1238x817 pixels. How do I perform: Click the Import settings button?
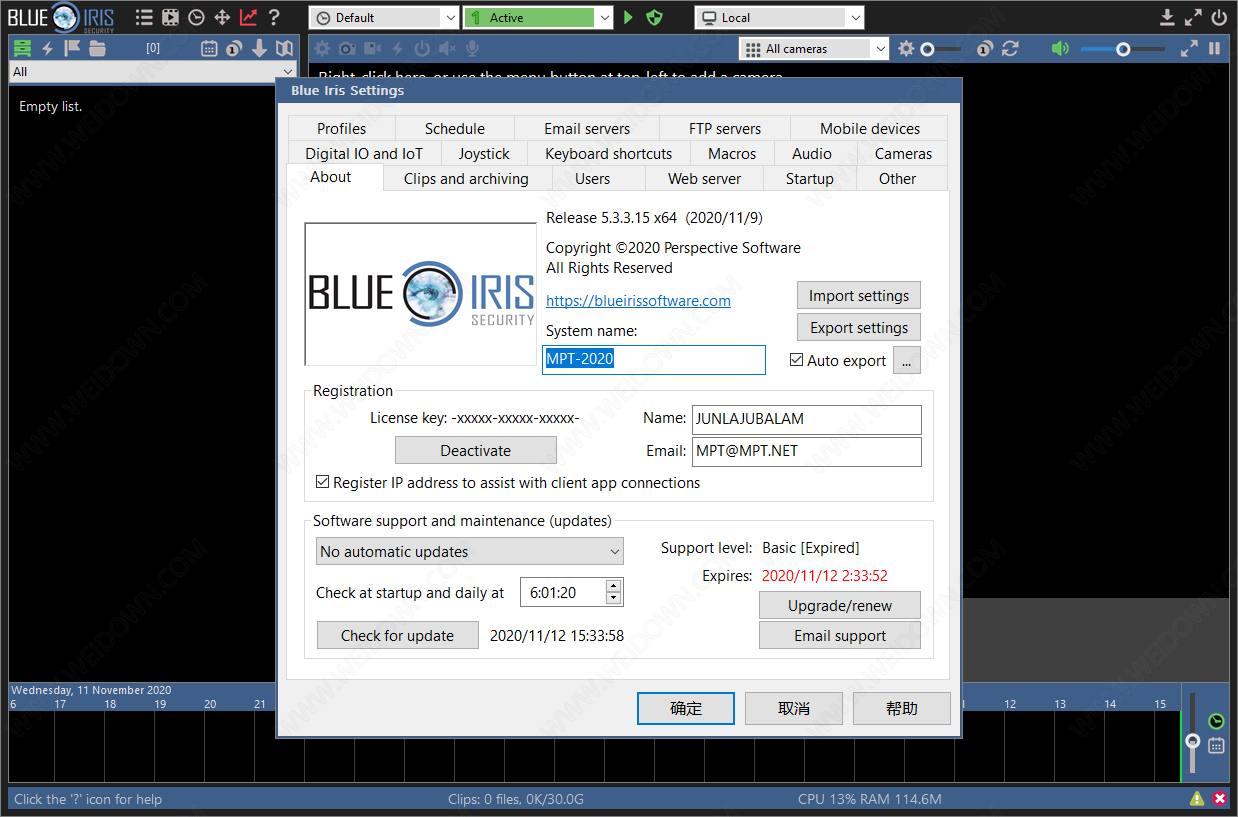(x=859, y=295)
